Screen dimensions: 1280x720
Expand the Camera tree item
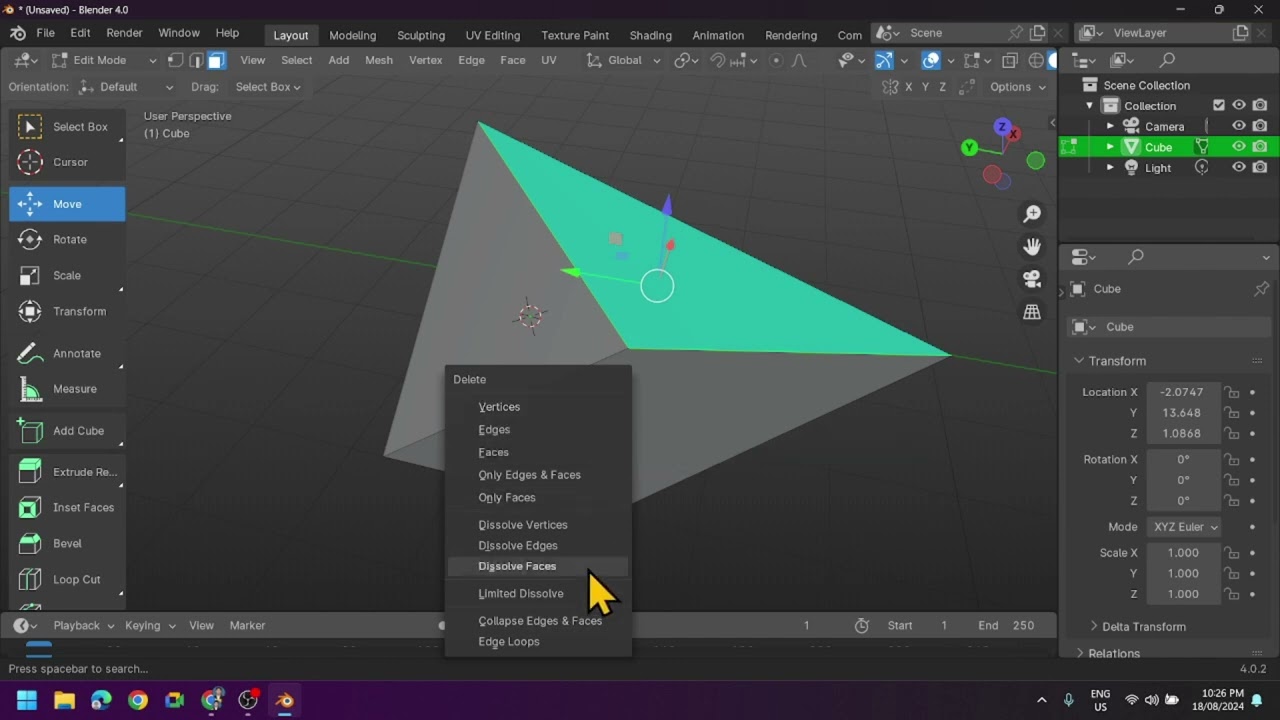pos(1110,127)
